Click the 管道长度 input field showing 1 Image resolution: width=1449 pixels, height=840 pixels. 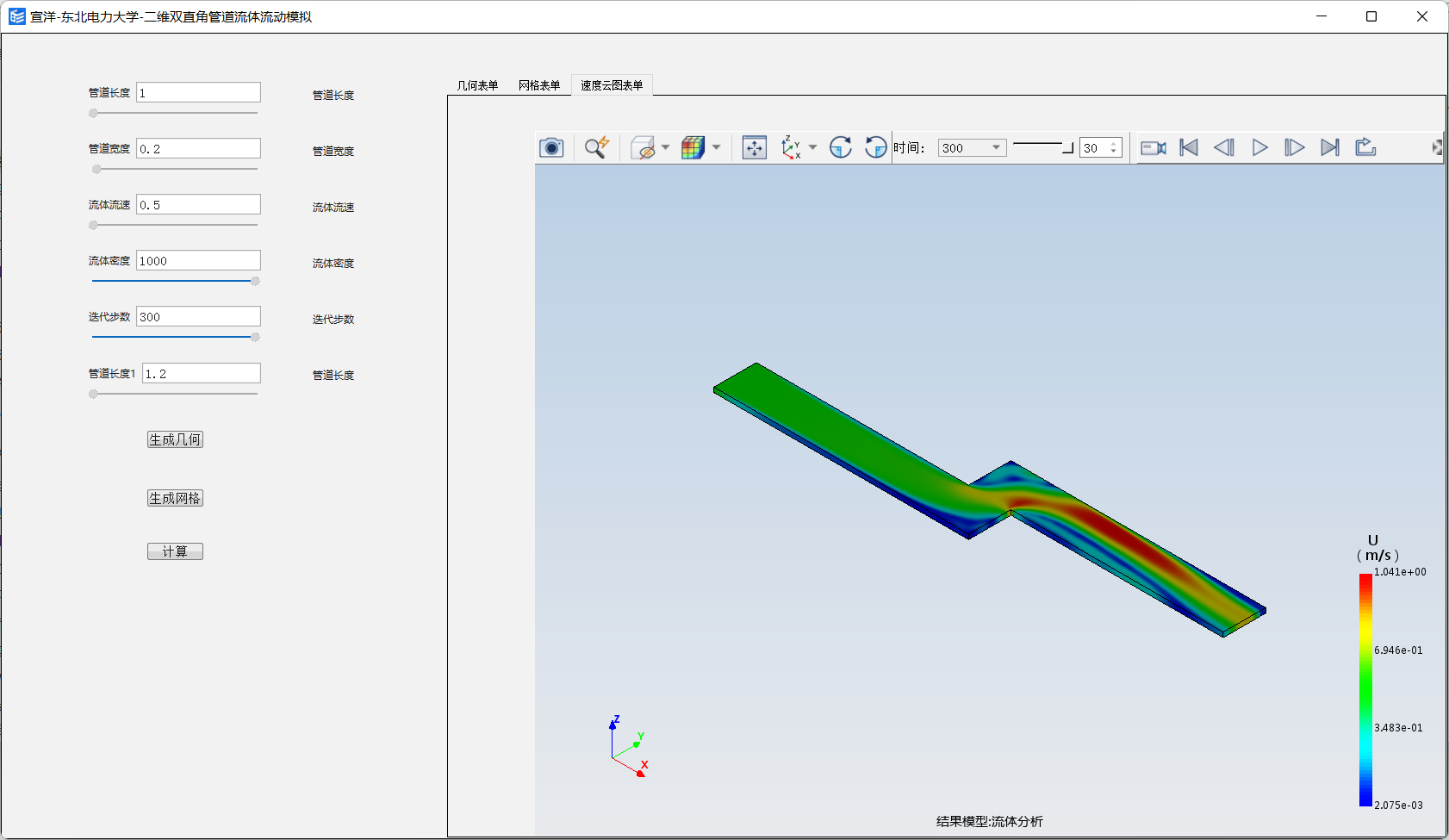(198, 93)
